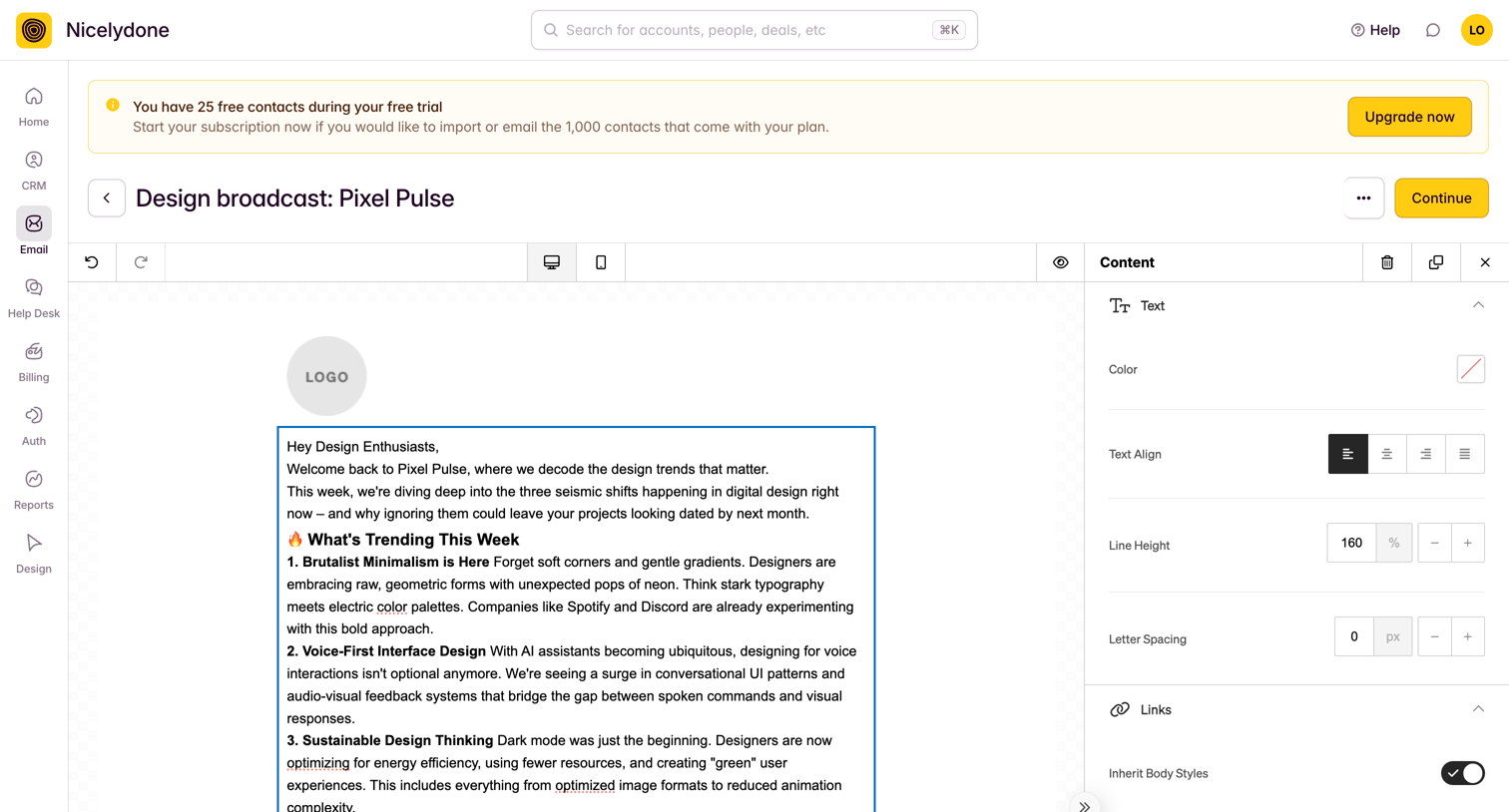Screen dimensions: 1509x812
Task: Toggle preview with the eye icon
Action: [1061, 262]
